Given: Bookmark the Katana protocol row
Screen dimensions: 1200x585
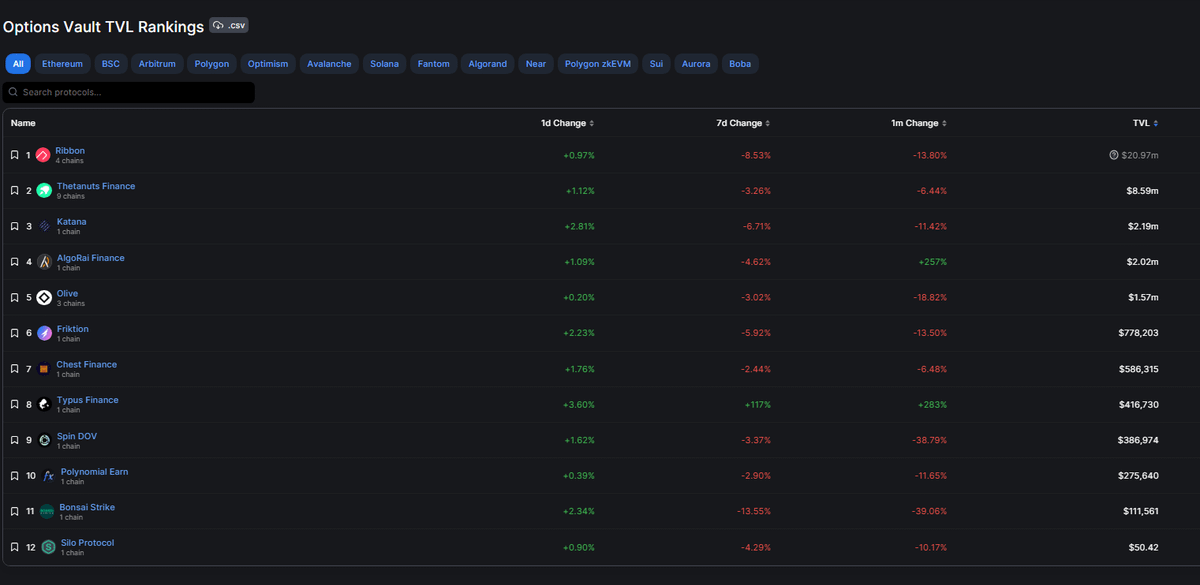Looking at the screenshot, I should tap(14, 226).
